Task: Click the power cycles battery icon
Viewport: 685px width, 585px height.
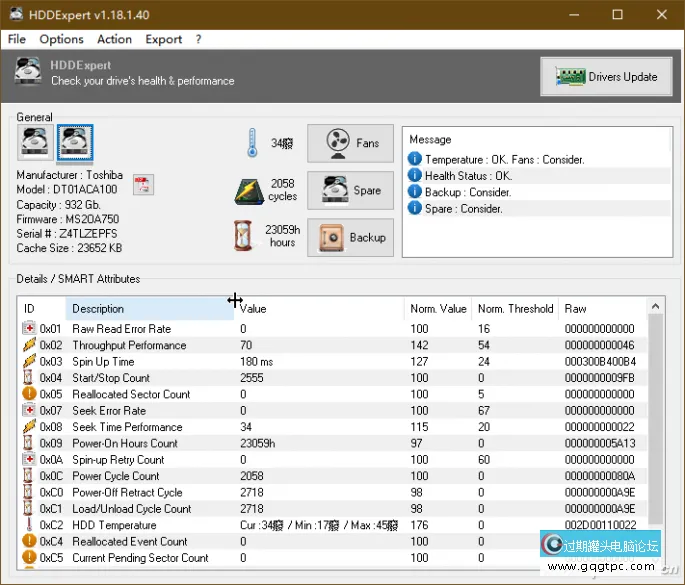Action: (250, 190)
